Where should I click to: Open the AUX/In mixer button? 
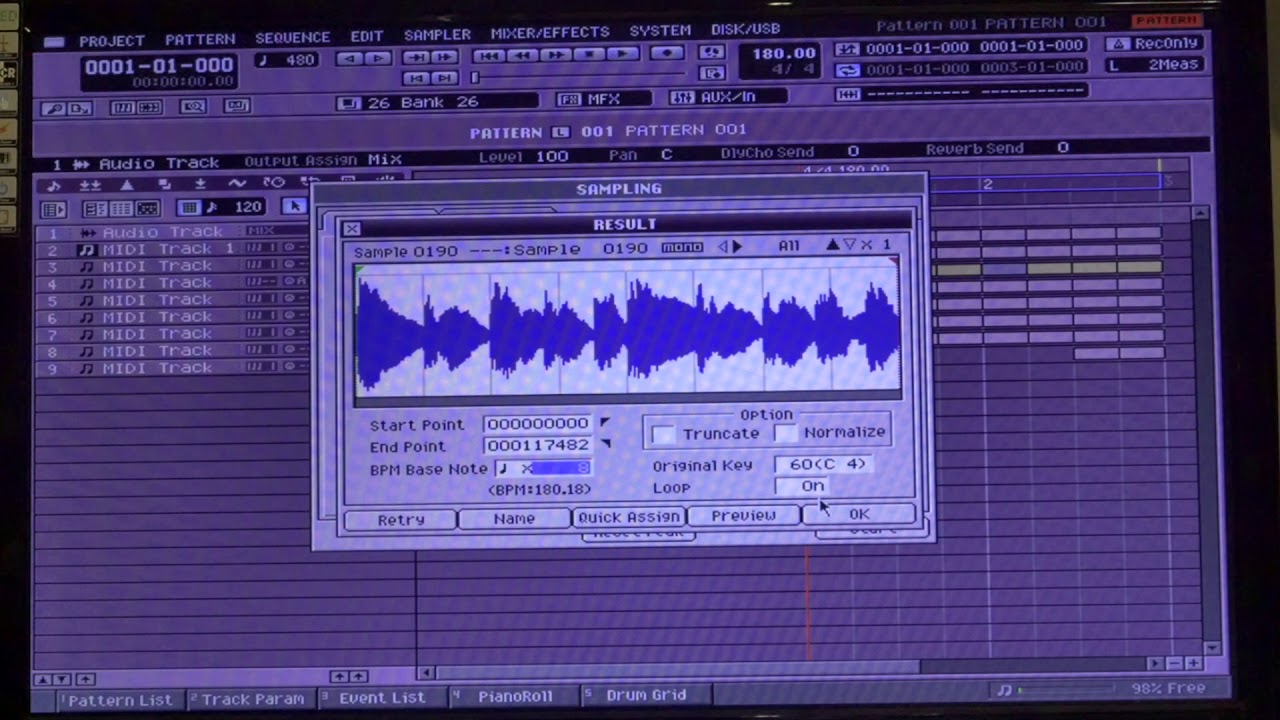tap(726, 97)
